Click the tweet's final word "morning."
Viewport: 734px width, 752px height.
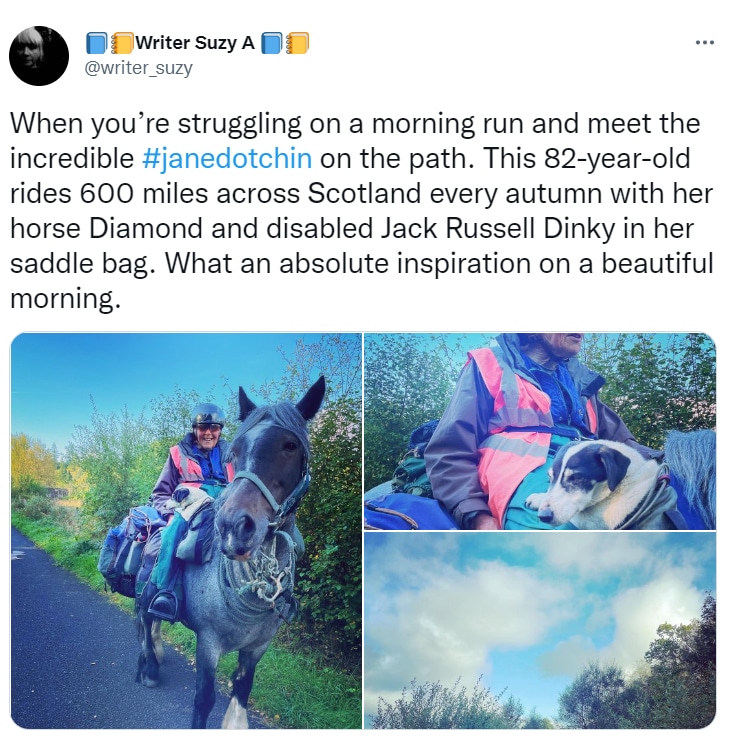pos(65,299)
